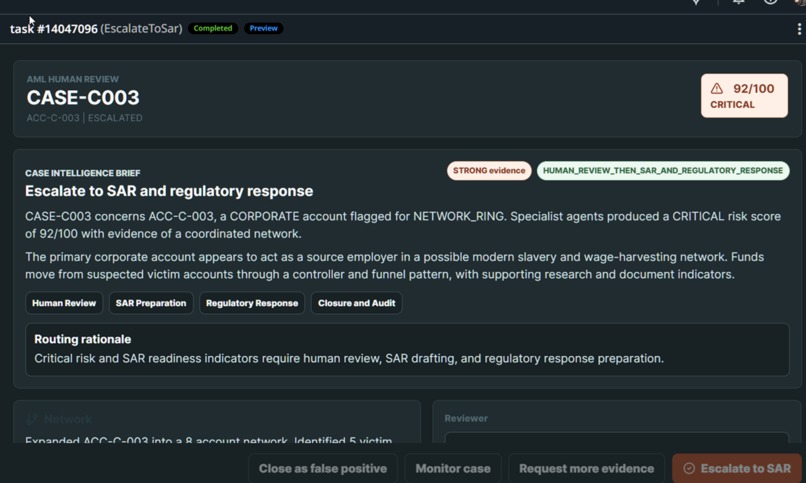This screenshot has width=806, height=483.
Task: Click the STRONG evidence tag
Action: pyautogui.click(x=489, y=171)
